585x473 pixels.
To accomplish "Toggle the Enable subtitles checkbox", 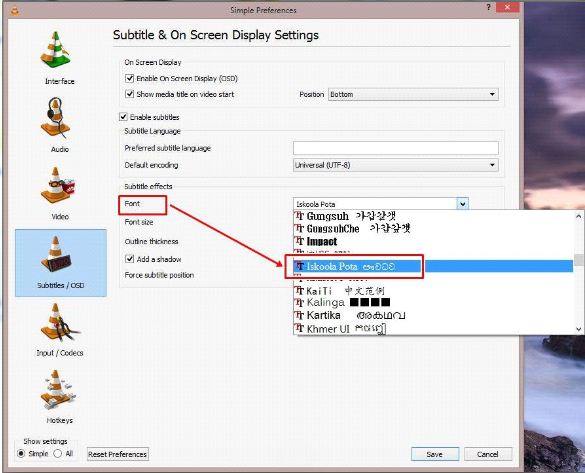I will 123,117.
